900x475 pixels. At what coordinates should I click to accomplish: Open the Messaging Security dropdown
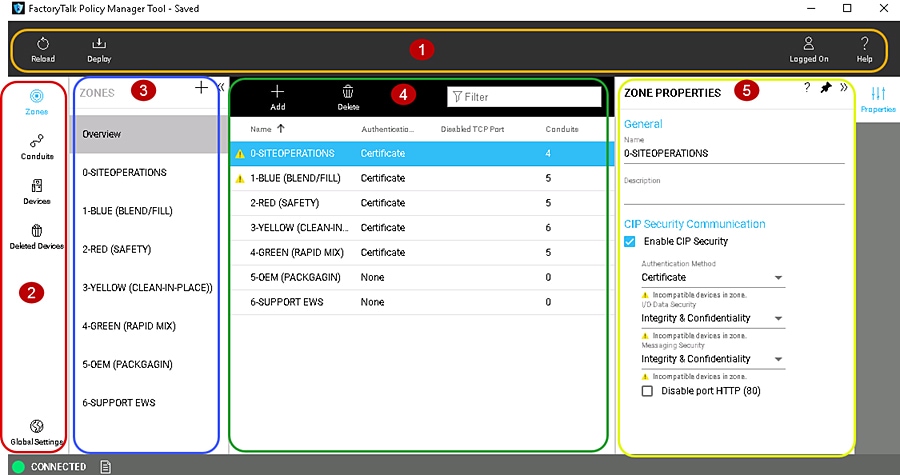coord(713,359)
